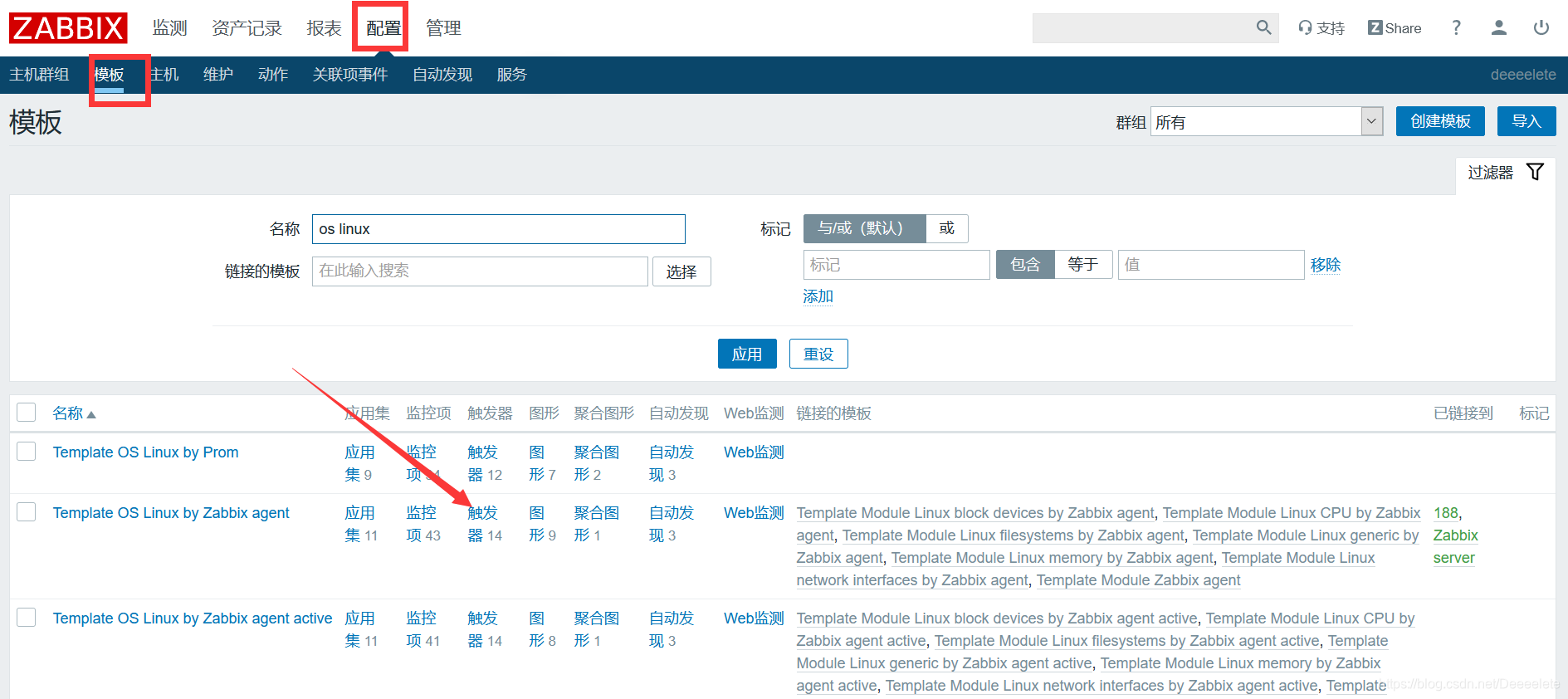Toggle the filter funnel icon

tap(1535, 172)
